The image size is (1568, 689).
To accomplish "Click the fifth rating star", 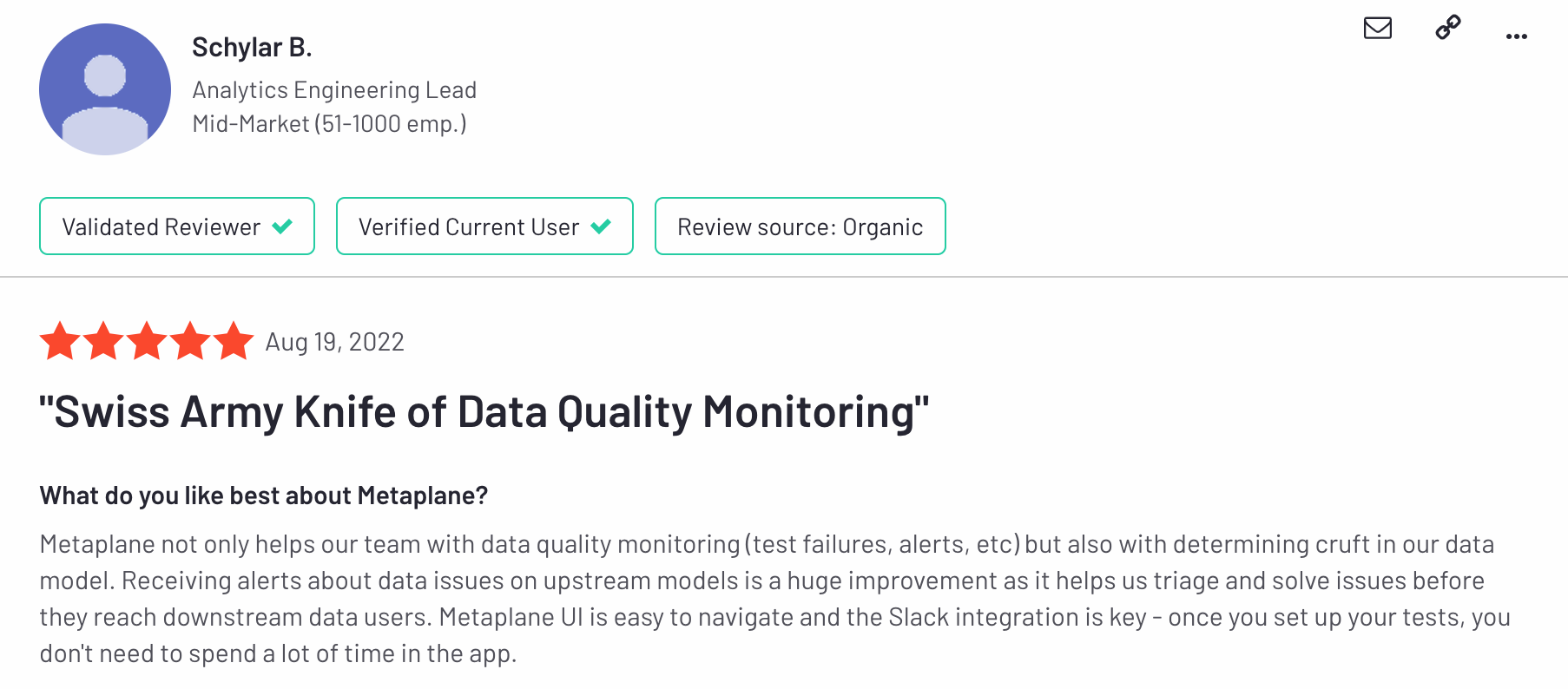I will click(234, 341).
